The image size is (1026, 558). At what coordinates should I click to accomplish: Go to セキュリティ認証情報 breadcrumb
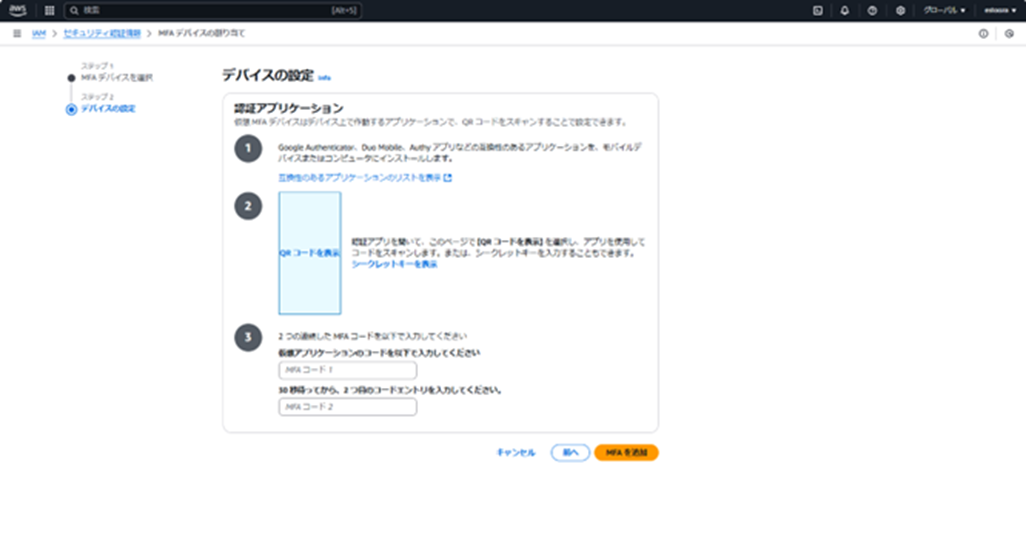(102, 33)
